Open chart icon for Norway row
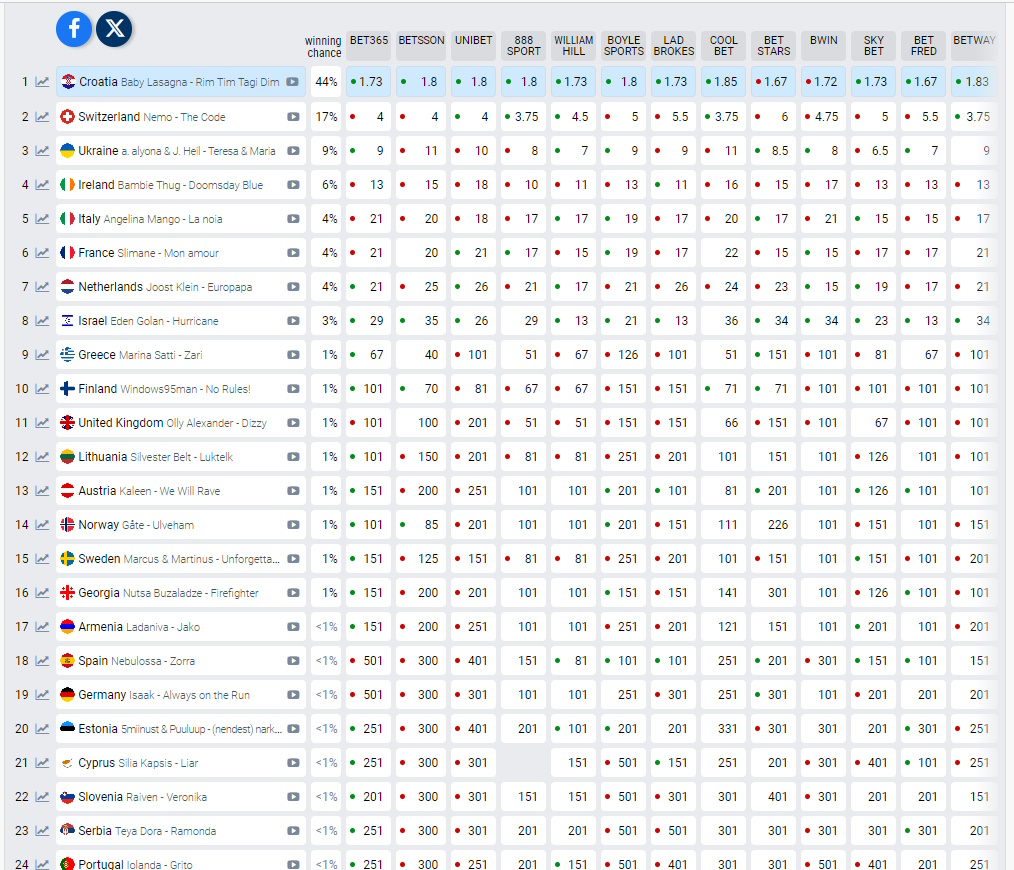The height and width of the screenshot is (870, 1014). click(42, 525)
